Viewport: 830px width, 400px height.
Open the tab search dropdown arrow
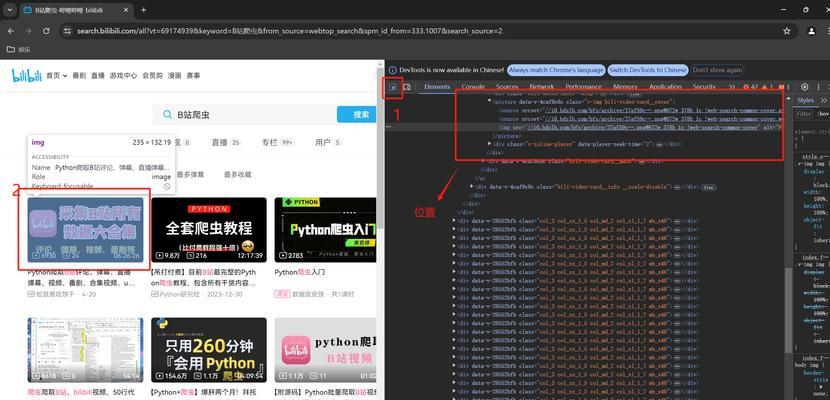tap(10, 10)
